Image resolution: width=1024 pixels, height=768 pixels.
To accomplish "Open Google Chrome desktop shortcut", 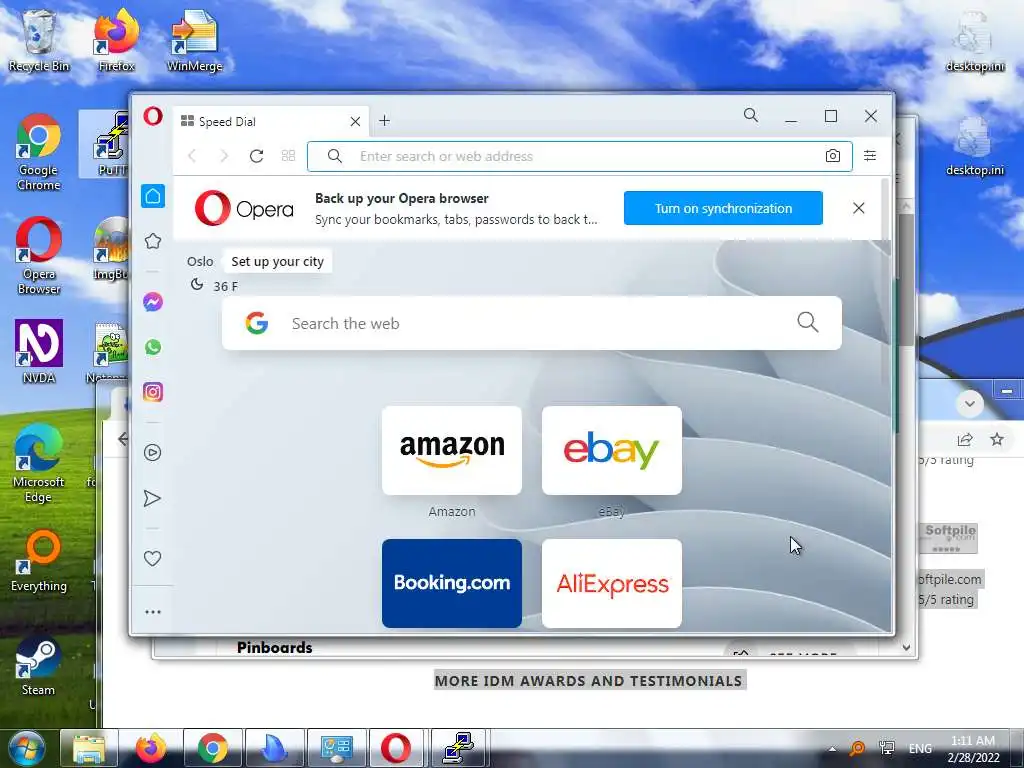I will click(x=39, y=152).
